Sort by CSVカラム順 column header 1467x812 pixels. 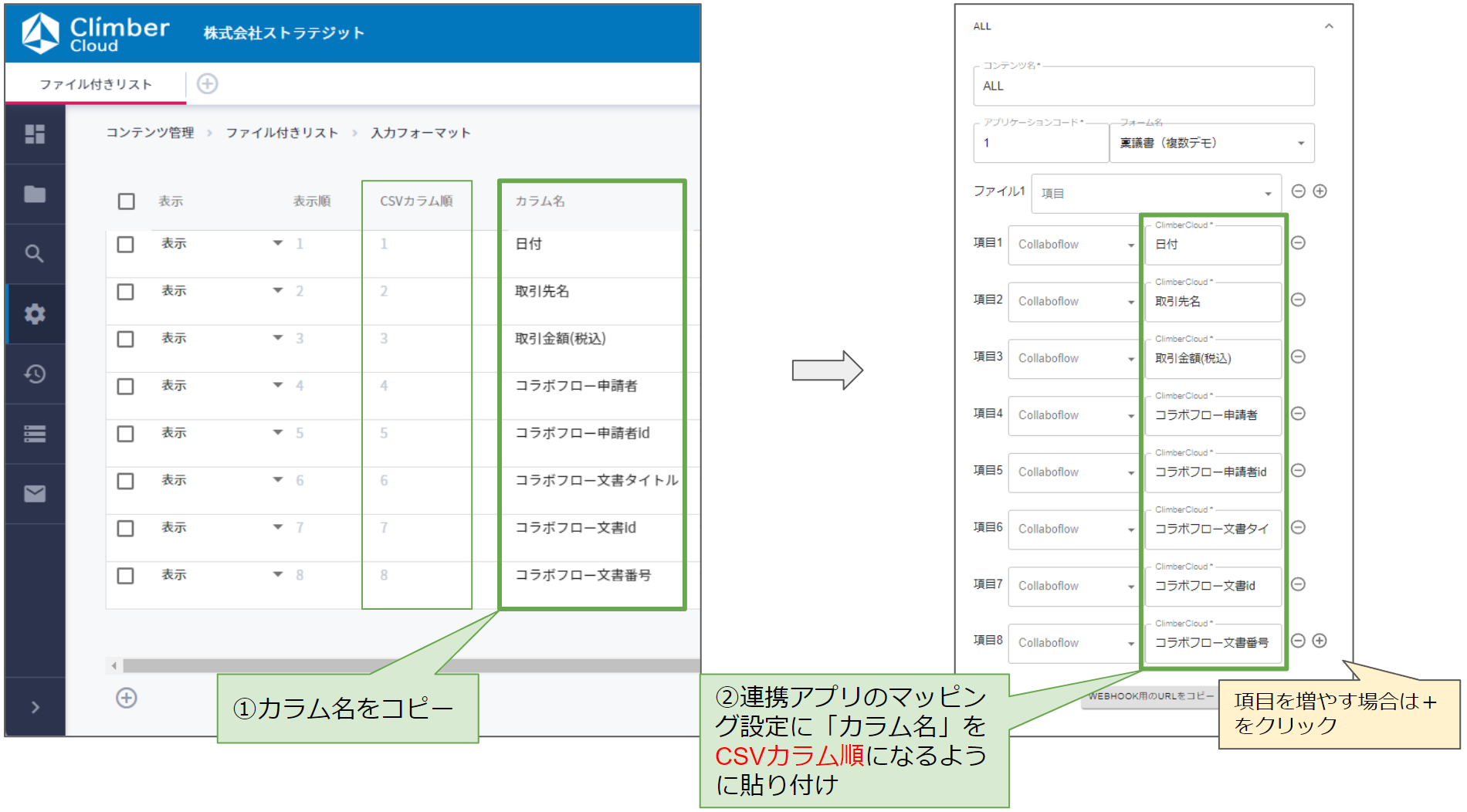(x=416, y=201)
